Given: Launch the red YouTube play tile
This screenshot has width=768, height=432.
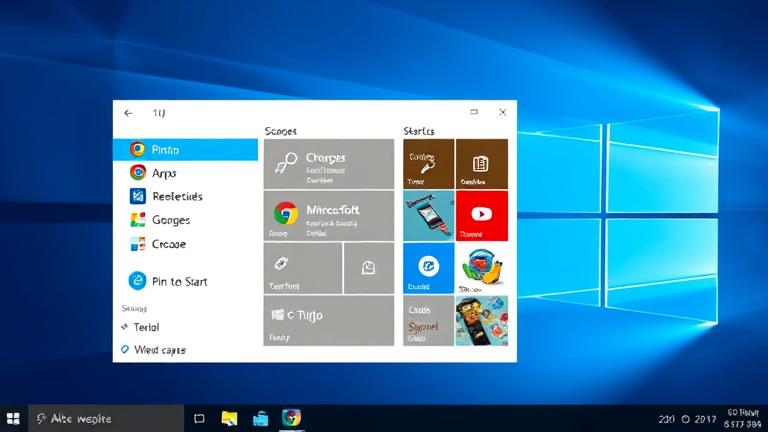Looking at the screenshot, I should pos(481,216).
